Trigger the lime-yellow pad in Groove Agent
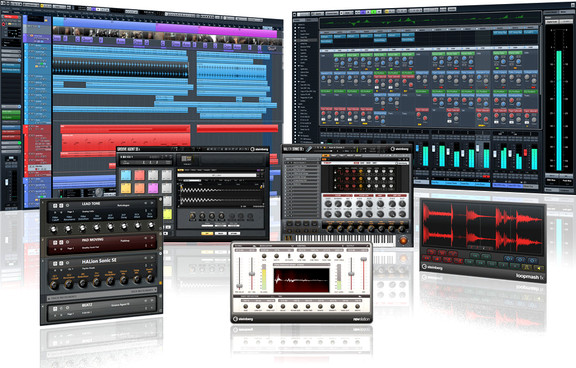This screenshot has height=368, width=576. point(167,214)
